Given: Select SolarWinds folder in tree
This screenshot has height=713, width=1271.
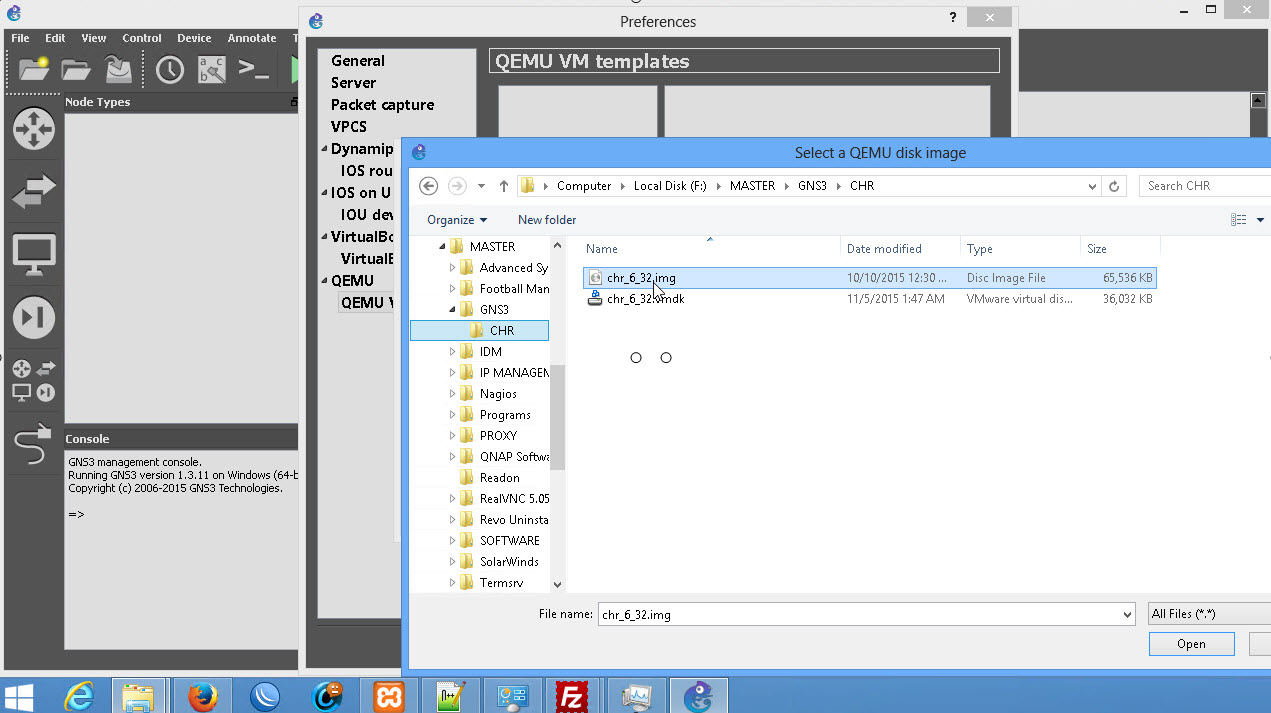Looking at the screenshot, I should coord(509,562).
